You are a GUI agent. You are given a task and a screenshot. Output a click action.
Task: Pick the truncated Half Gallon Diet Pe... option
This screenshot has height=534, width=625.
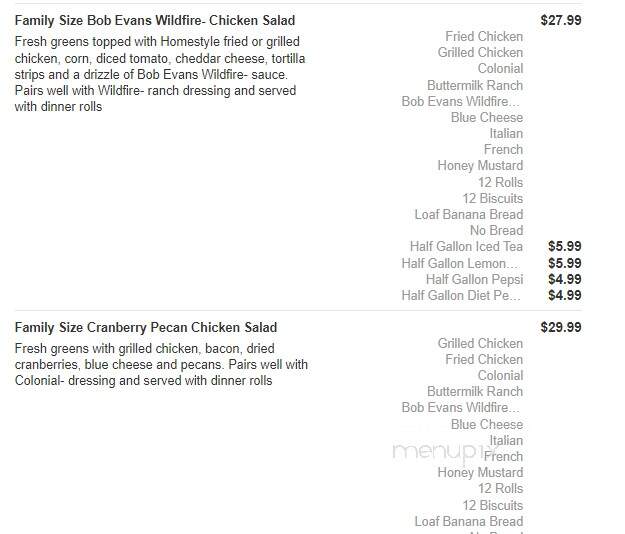click(461, 296)
